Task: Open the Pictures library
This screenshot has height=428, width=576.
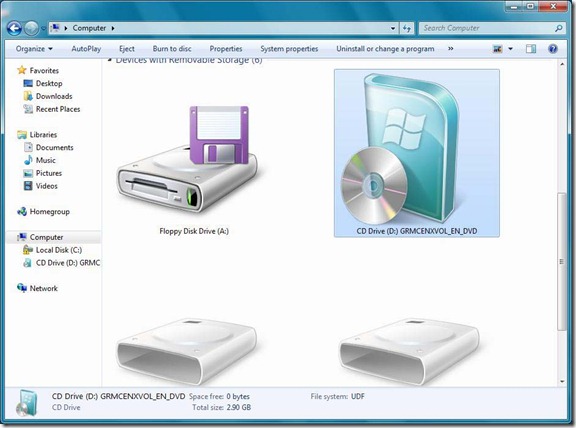Action: coord(48,173)
